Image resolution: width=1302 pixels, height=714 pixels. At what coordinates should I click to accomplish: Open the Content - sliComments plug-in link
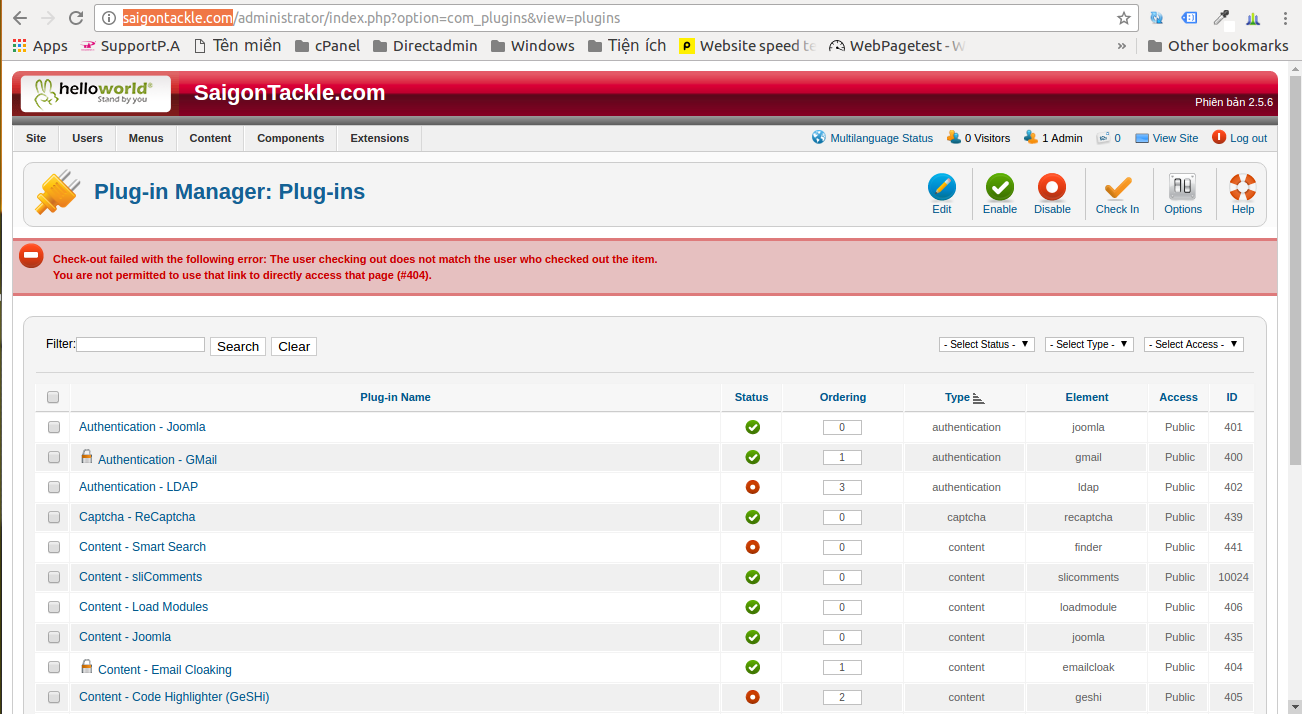point(140,577)
